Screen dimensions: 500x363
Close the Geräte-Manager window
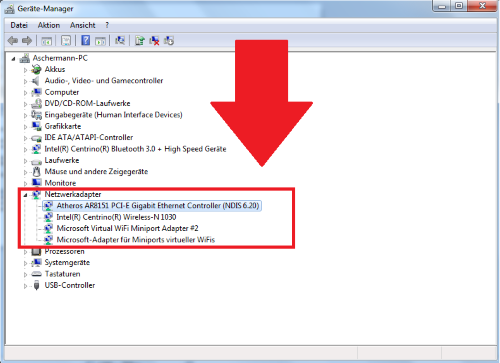coord(482,6)
